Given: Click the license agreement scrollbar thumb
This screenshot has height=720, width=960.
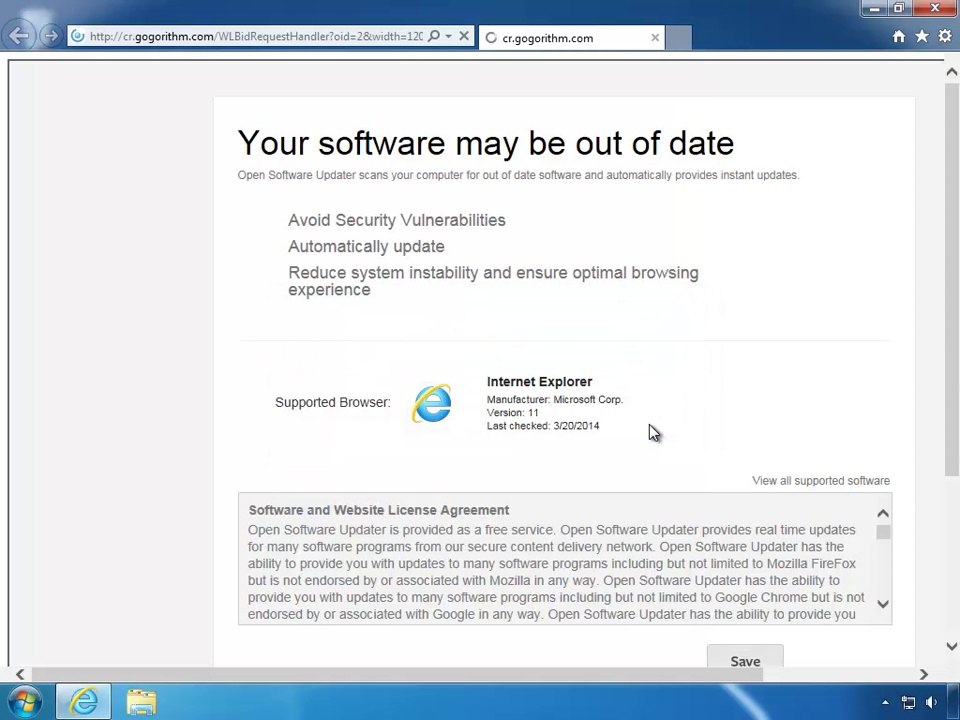Looking at the screenshot, I should pos(883,532).
